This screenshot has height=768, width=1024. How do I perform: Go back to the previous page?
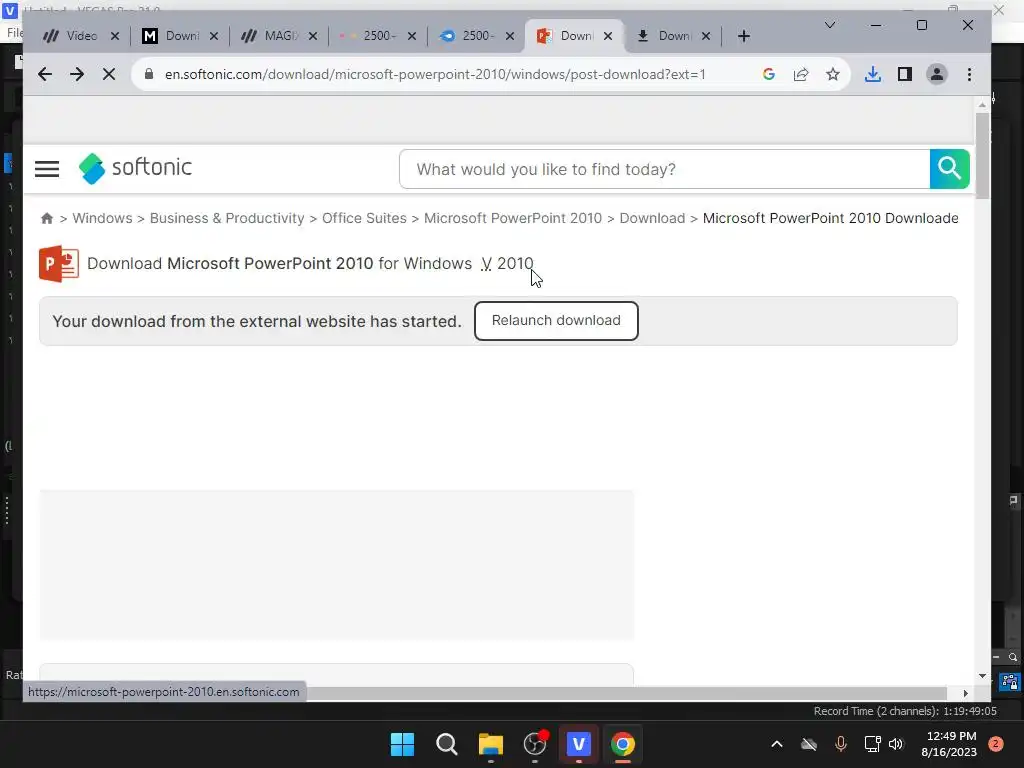pos(44,74)
